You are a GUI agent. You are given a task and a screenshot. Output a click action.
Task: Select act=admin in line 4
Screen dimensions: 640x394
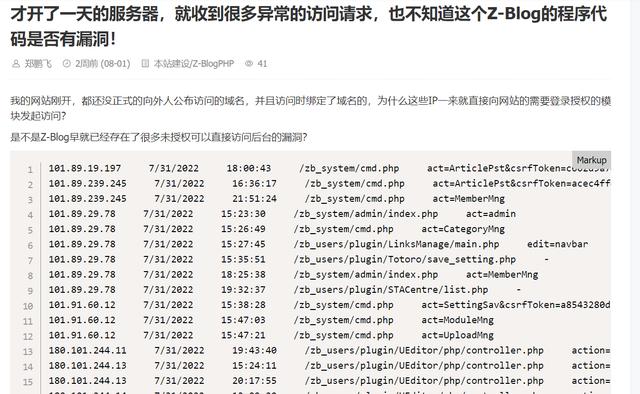tap(491, 214)
